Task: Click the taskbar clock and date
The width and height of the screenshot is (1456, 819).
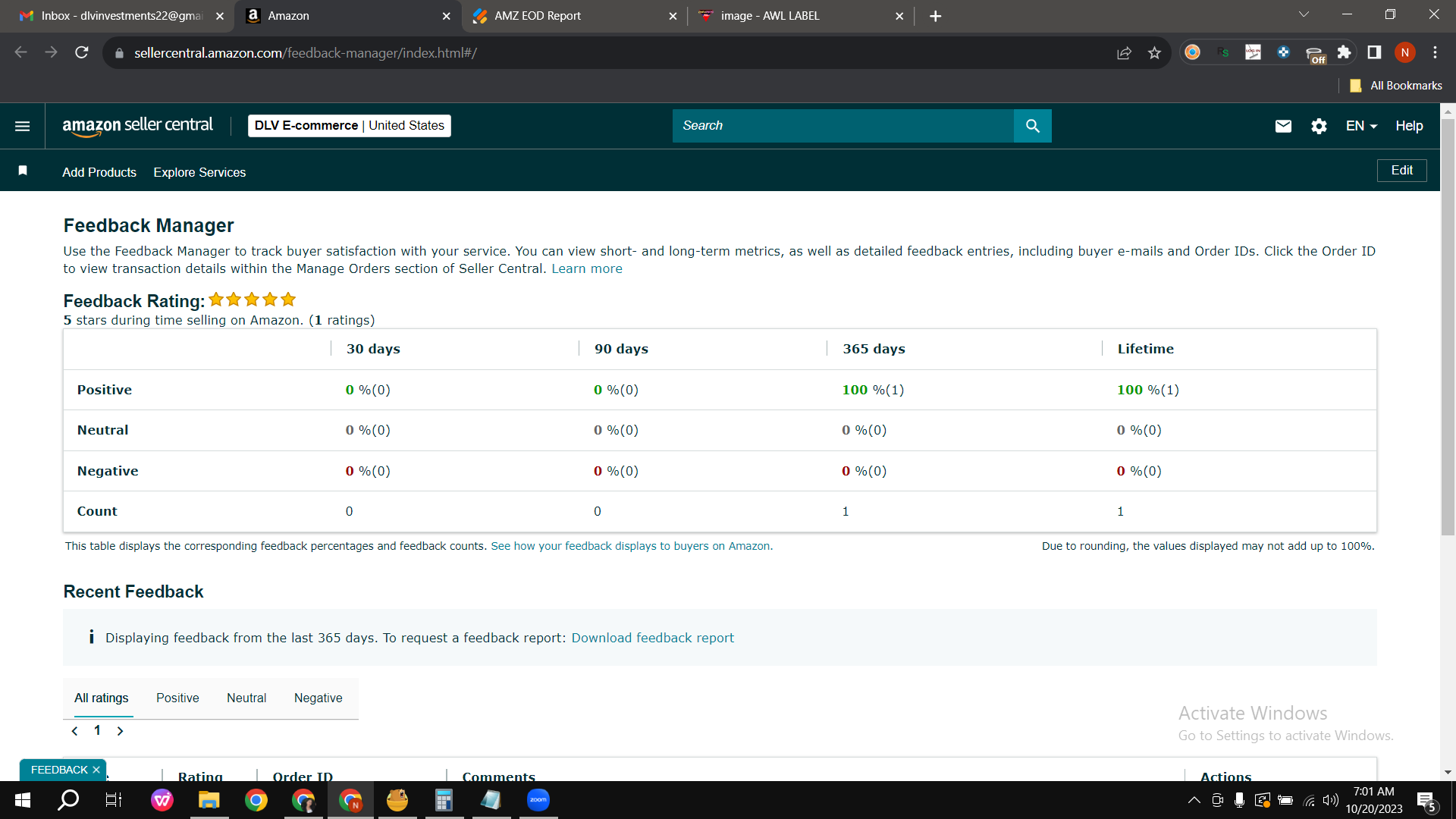Action: [1374, 800]
